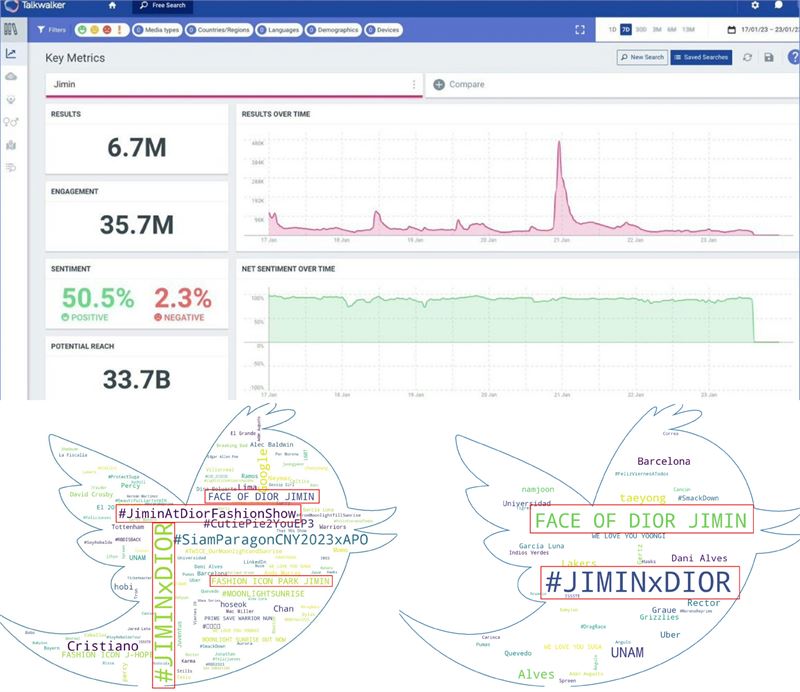Expand dashboard to fullscreen

point(580,30)
